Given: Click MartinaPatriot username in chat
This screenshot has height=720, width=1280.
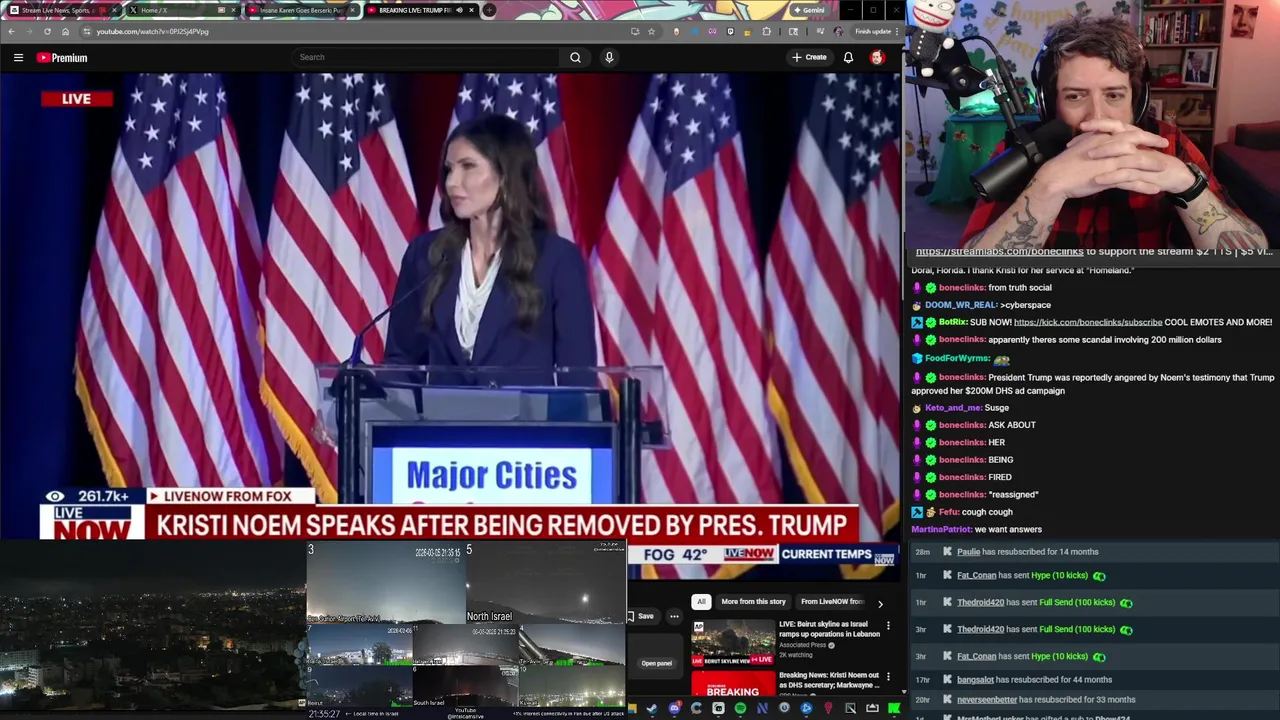Looking at the screenshot, I should (x=941, y=529).
